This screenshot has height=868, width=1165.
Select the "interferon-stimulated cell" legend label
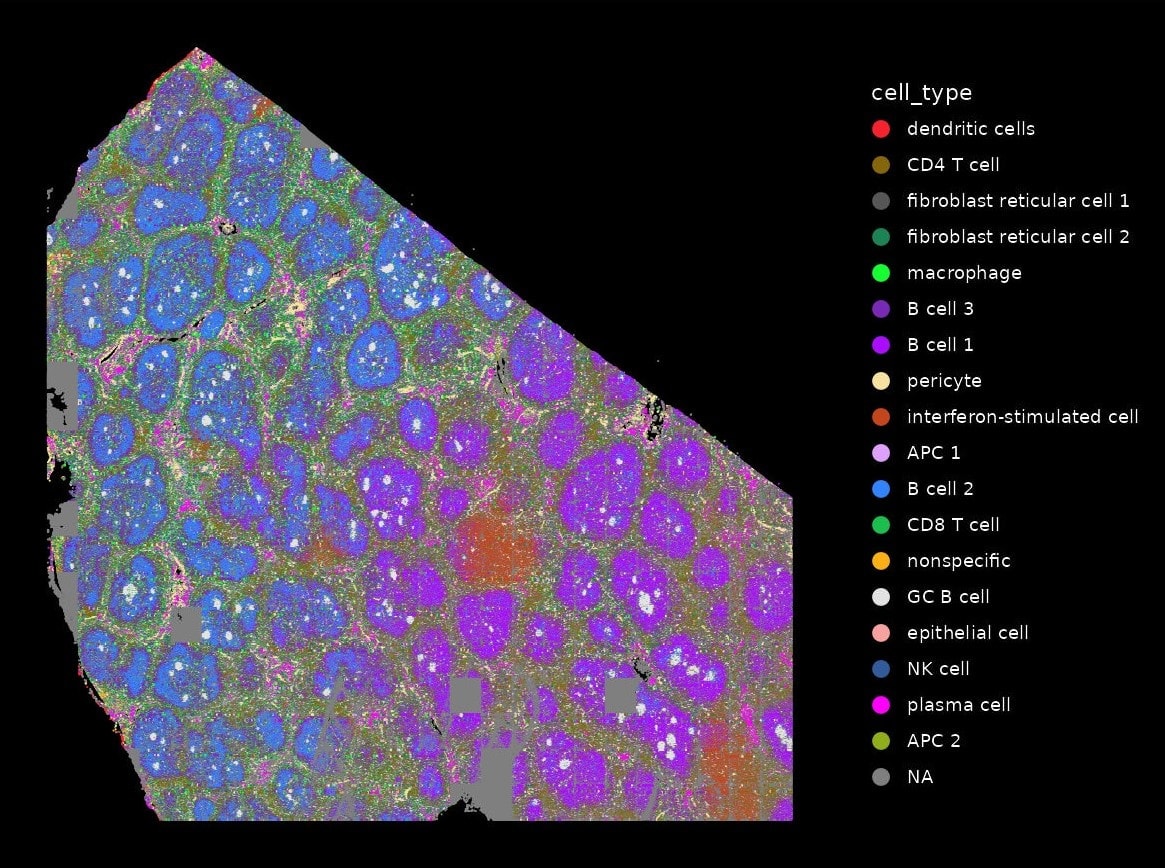pyautogui.click(x=1022, y=417)
